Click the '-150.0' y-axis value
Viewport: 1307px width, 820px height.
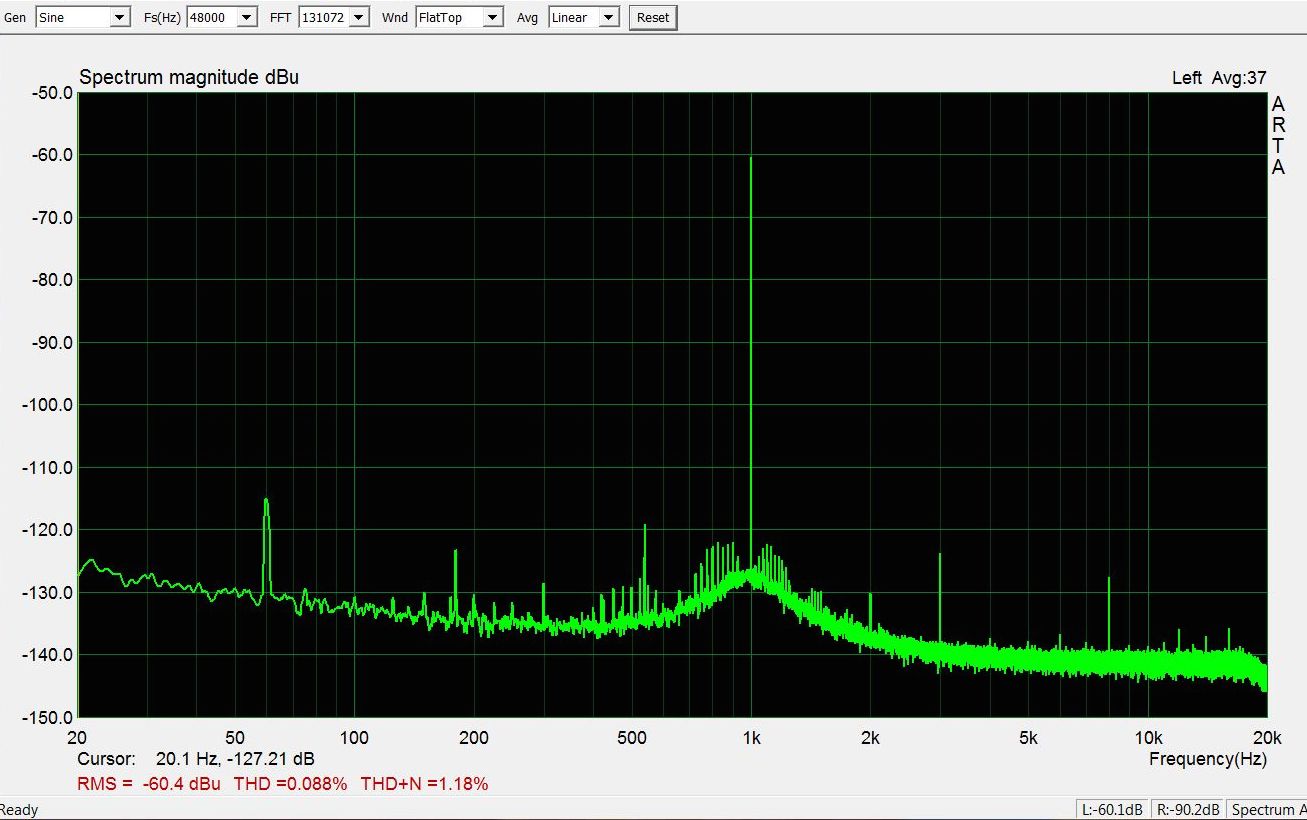[46, 718]
